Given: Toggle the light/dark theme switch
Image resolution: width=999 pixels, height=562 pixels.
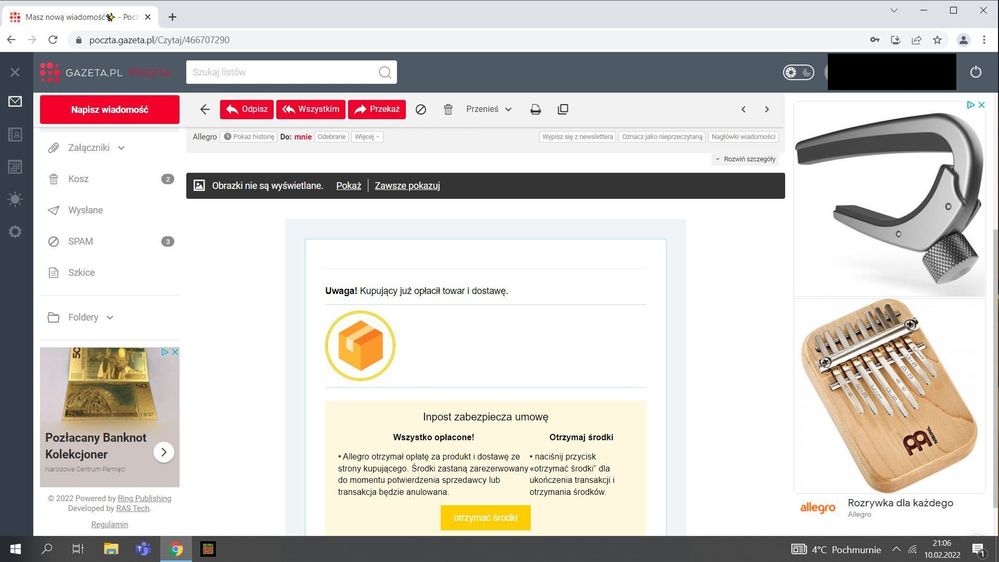Looking at the screenshot, I should [x=798, y=72].
